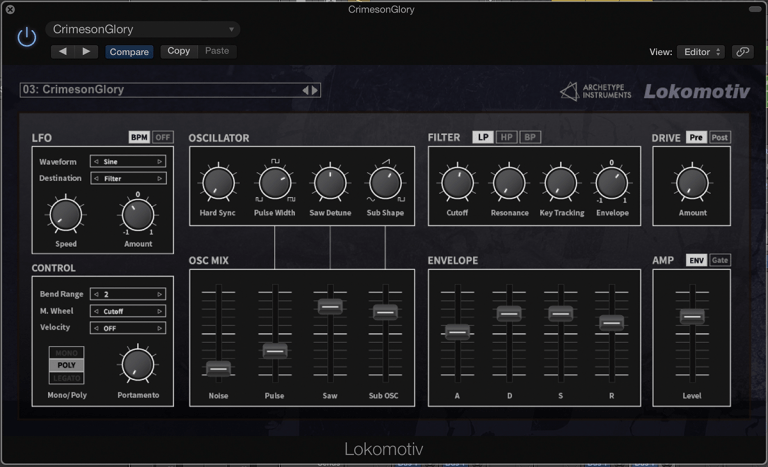Screen dimensions: 768x467
Task: Click the Noise mix fader
Action: pyautogui.click(x=218, y=369)
